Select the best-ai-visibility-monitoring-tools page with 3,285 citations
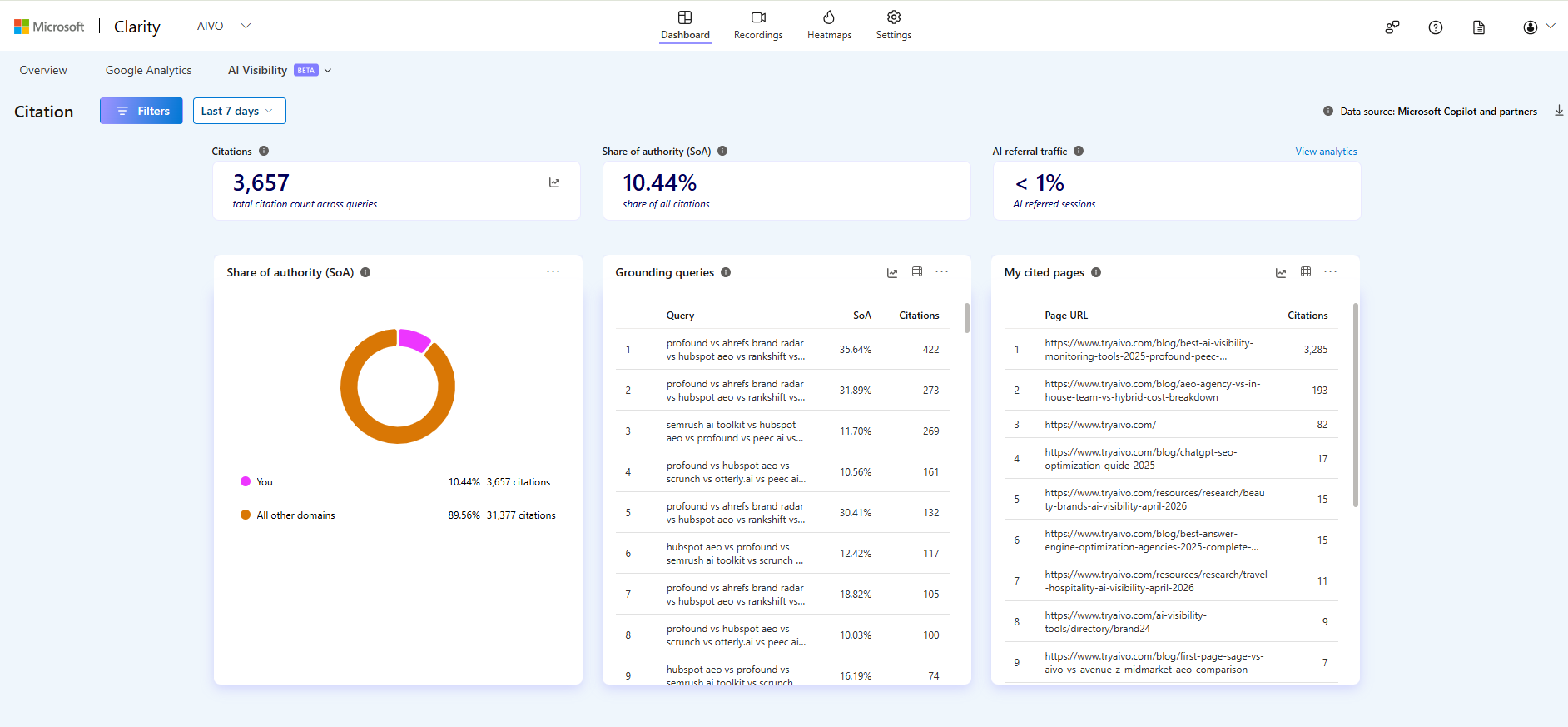The image size is (1568, 727). (1171, 350)
